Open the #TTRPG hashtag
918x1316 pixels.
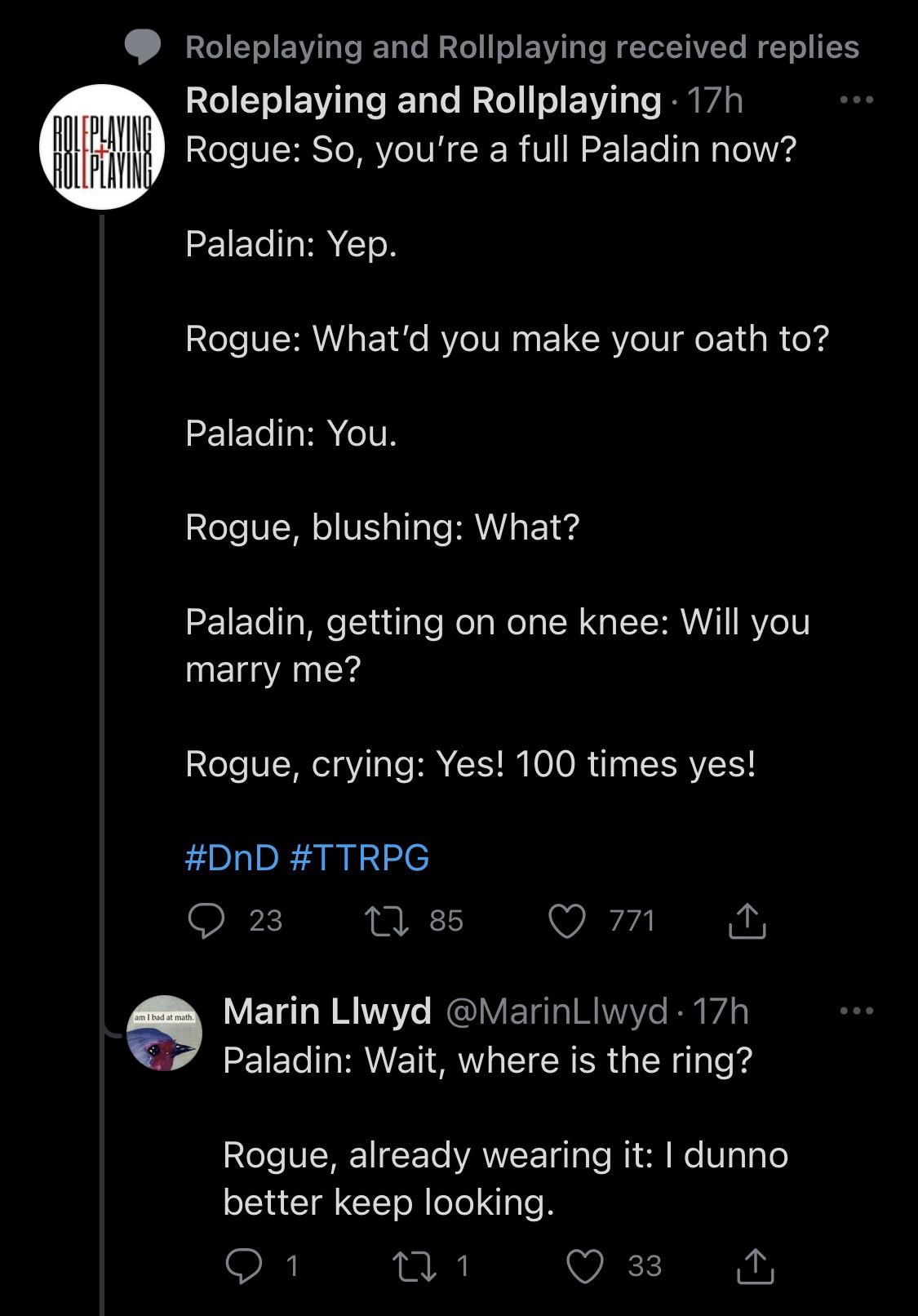tap(359, 858)
